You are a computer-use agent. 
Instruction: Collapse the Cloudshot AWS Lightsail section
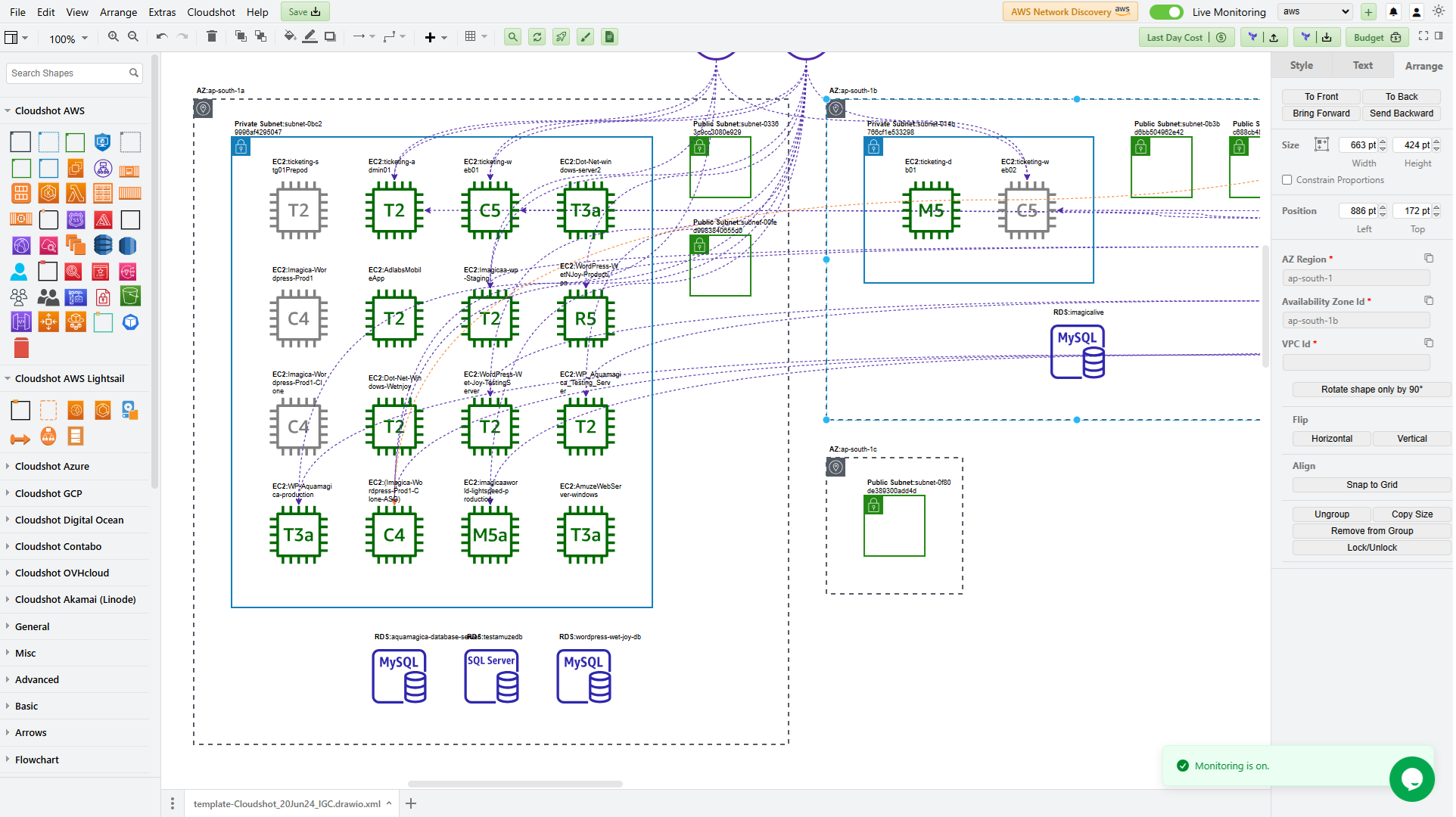click(70, 380)
